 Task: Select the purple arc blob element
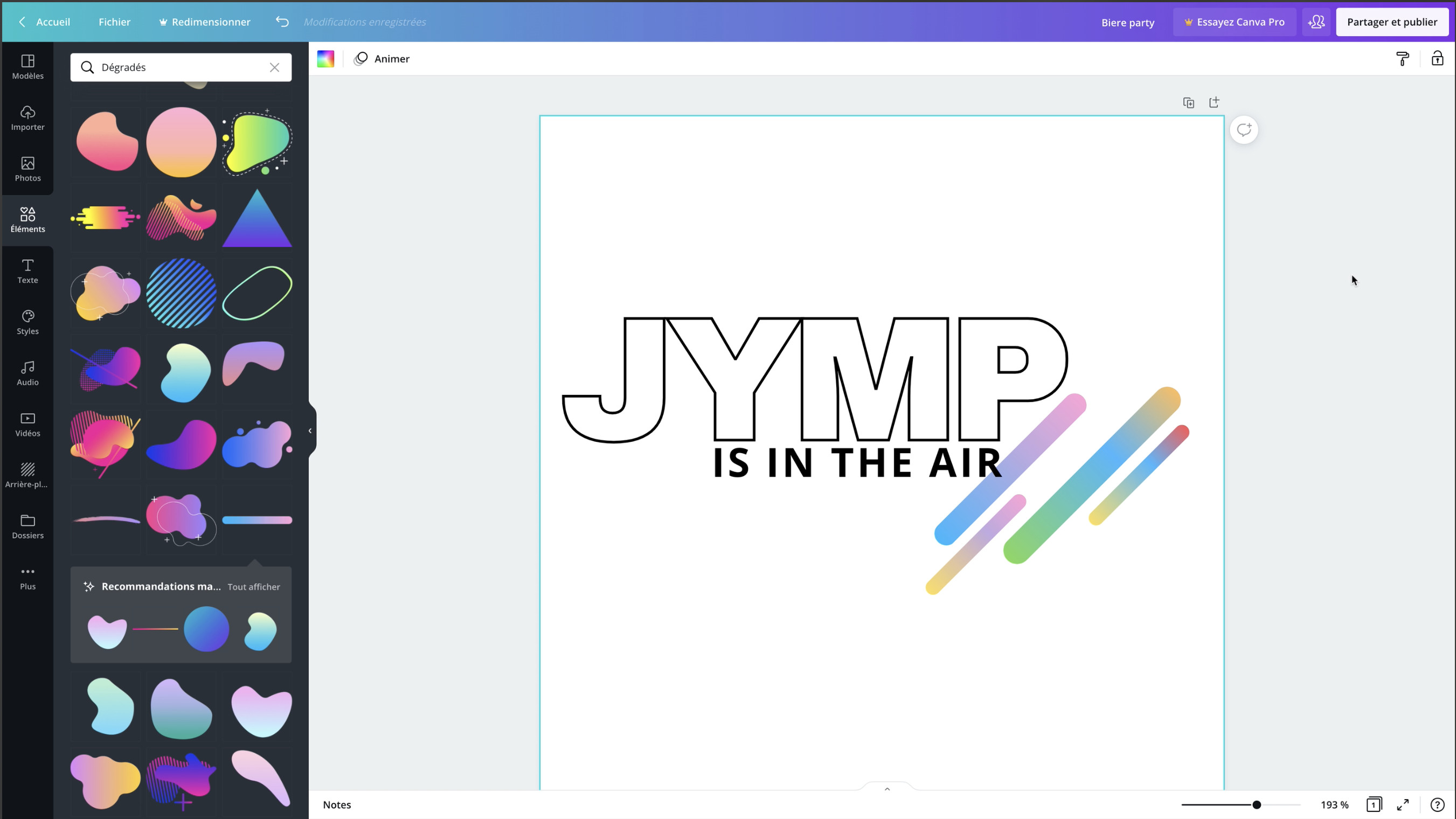pyautogui.click(x=254, y=364)
